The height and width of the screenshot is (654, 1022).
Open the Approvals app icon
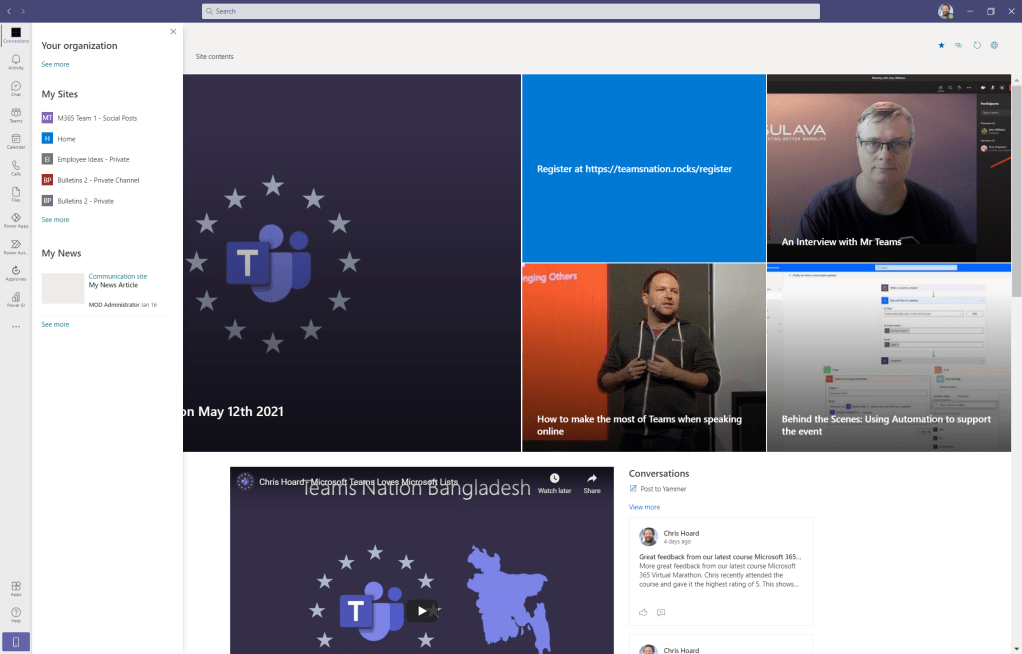tap(16, 273)
